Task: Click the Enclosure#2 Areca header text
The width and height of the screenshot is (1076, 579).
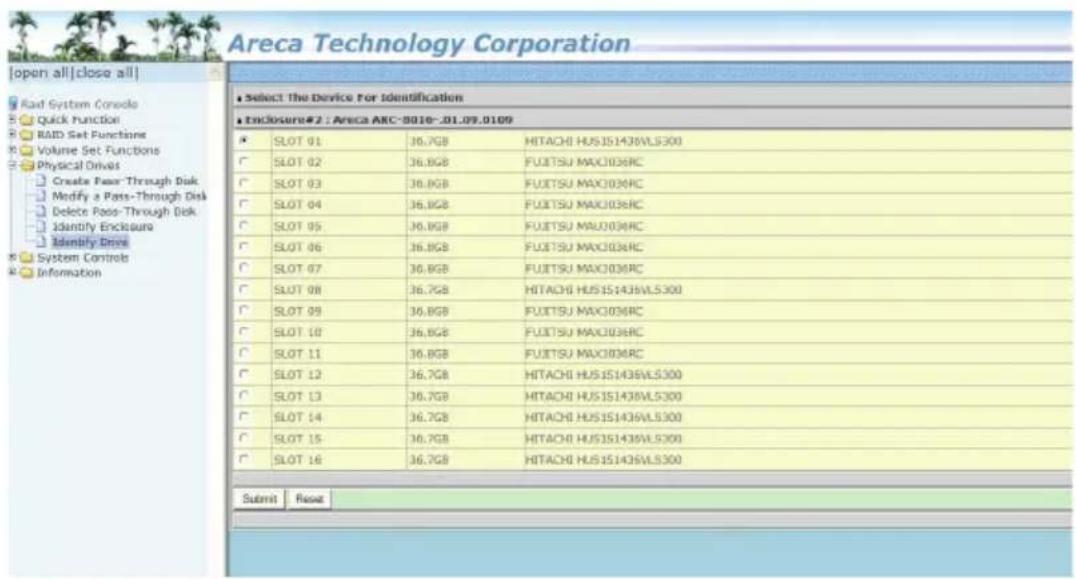Action: 379,120
